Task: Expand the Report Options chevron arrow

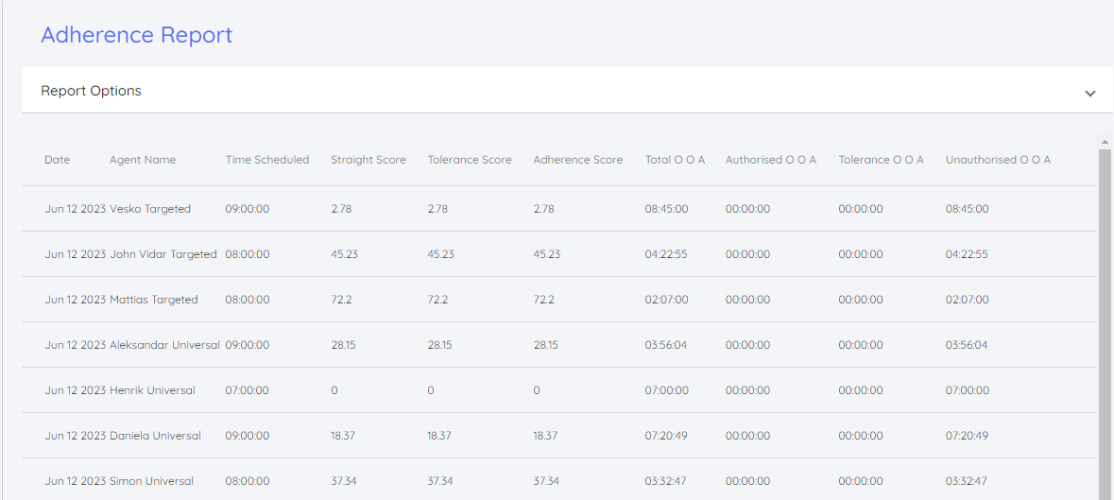Action: (1089, 93)
